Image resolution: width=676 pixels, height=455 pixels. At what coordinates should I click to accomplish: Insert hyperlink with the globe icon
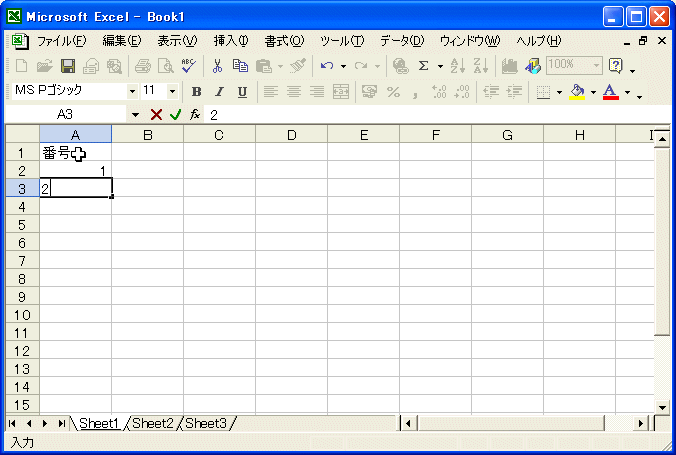(x=401, y=66)
